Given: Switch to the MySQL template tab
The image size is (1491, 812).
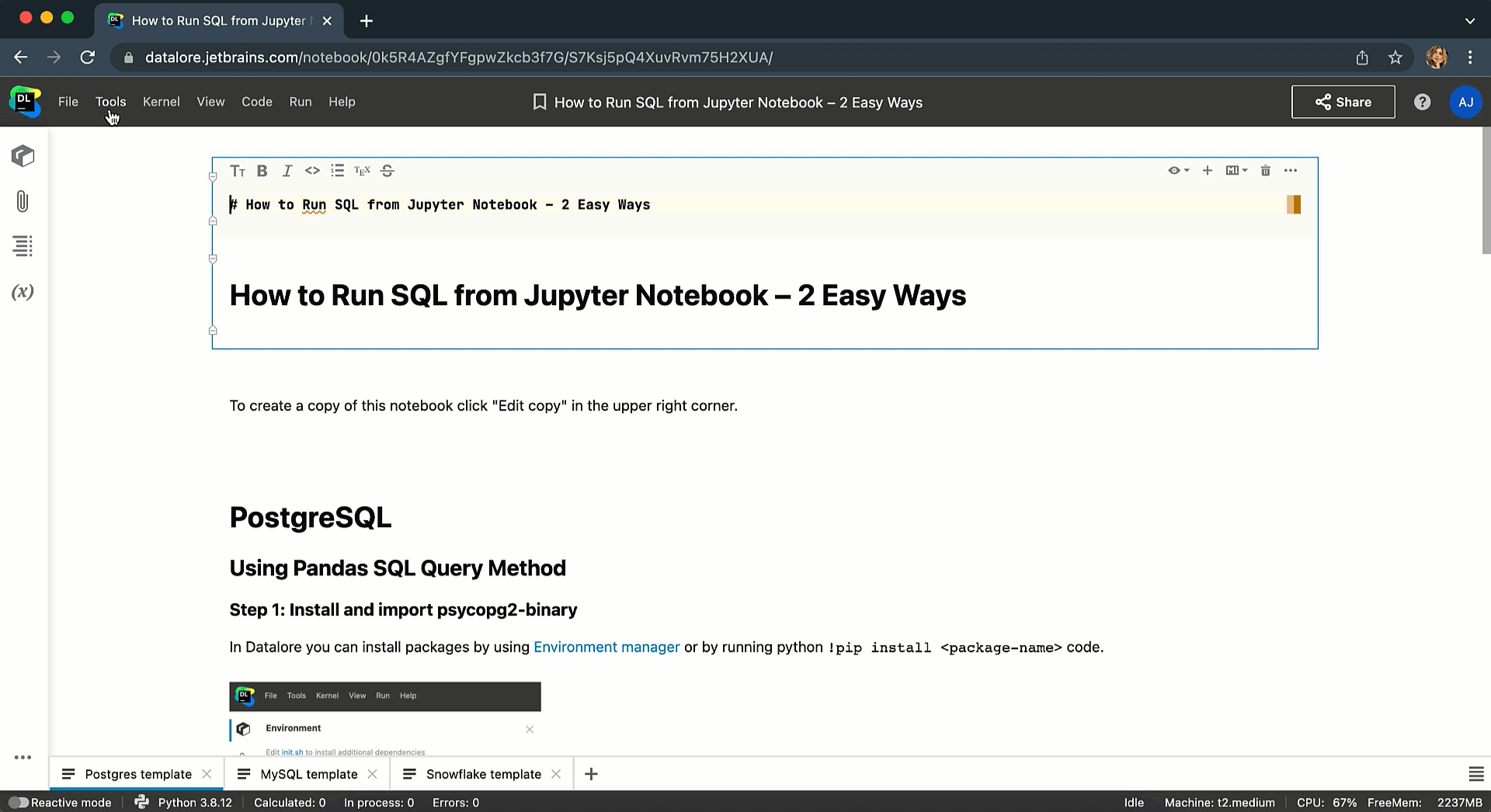Looking at the screenshot, I should [x=308, y=774].
